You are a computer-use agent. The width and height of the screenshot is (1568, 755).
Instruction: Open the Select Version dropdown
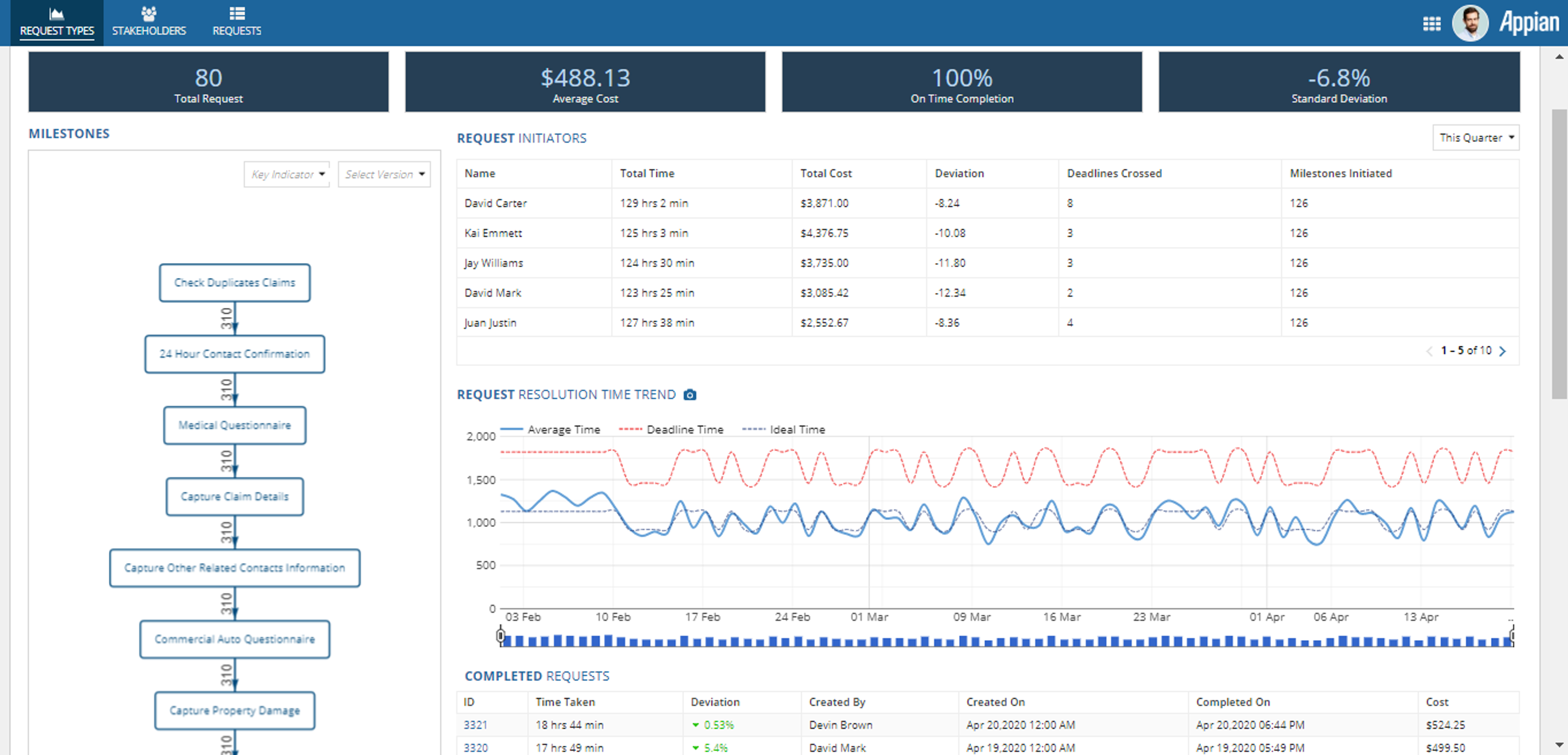pos(384,174)
